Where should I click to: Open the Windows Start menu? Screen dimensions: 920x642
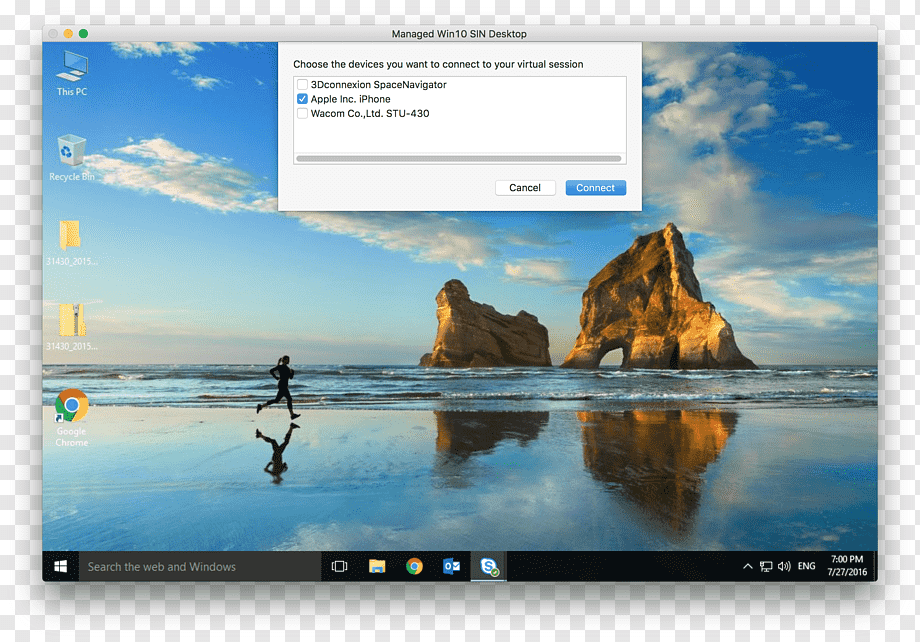coord(60,566)
